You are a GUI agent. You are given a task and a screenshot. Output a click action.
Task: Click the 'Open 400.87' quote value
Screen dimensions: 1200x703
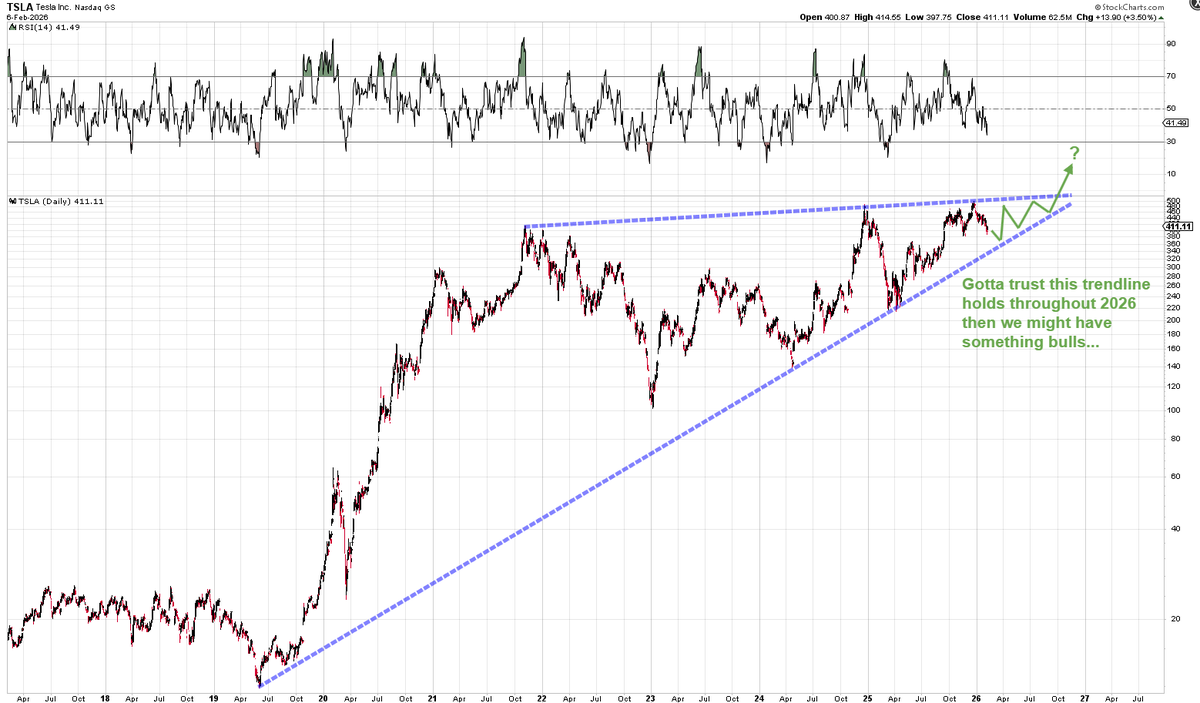(x=825, y=19)
